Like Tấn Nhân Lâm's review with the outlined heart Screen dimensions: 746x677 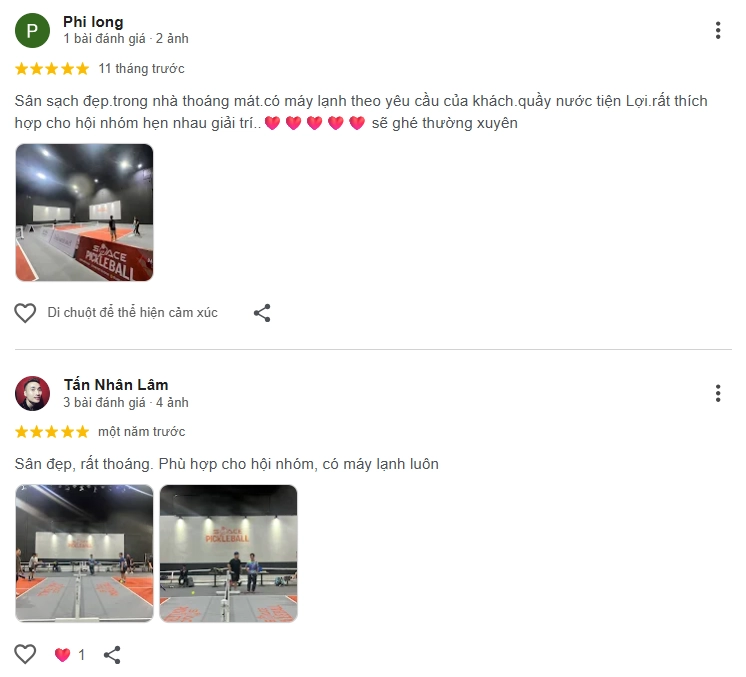pyautogui.click(x=25, y=654)
